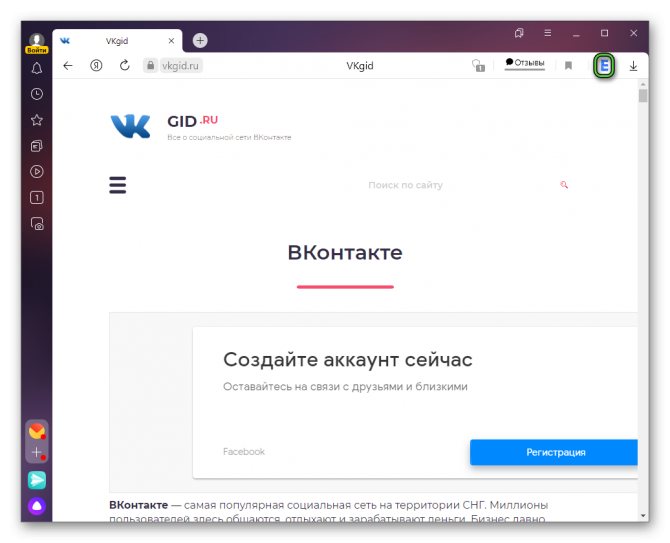Click the protect/lock counter icon in address bar
This screenshot has height=543, width=670.
click(478, 66)
